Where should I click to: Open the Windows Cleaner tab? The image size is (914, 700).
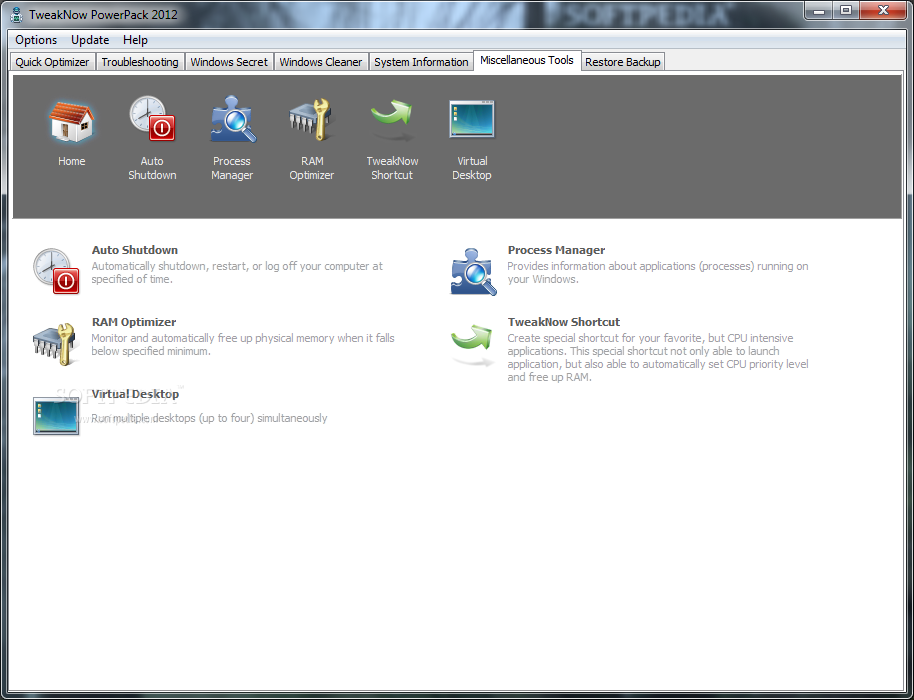321,62
